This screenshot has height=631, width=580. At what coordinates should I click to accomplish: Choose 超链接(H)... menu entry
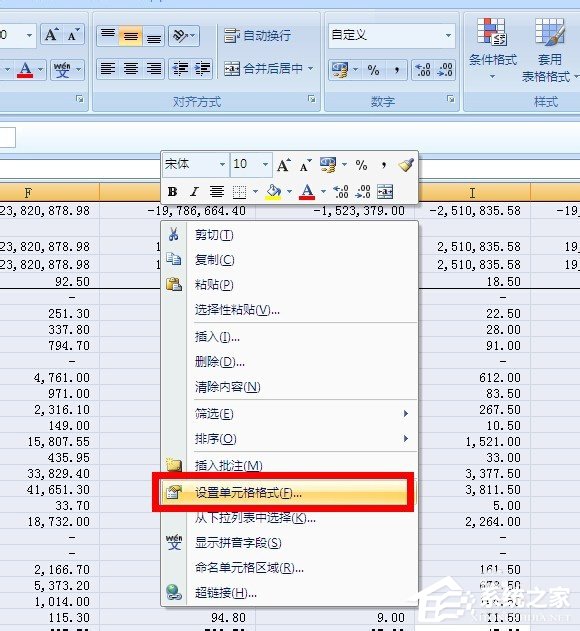tap(289, 592)
